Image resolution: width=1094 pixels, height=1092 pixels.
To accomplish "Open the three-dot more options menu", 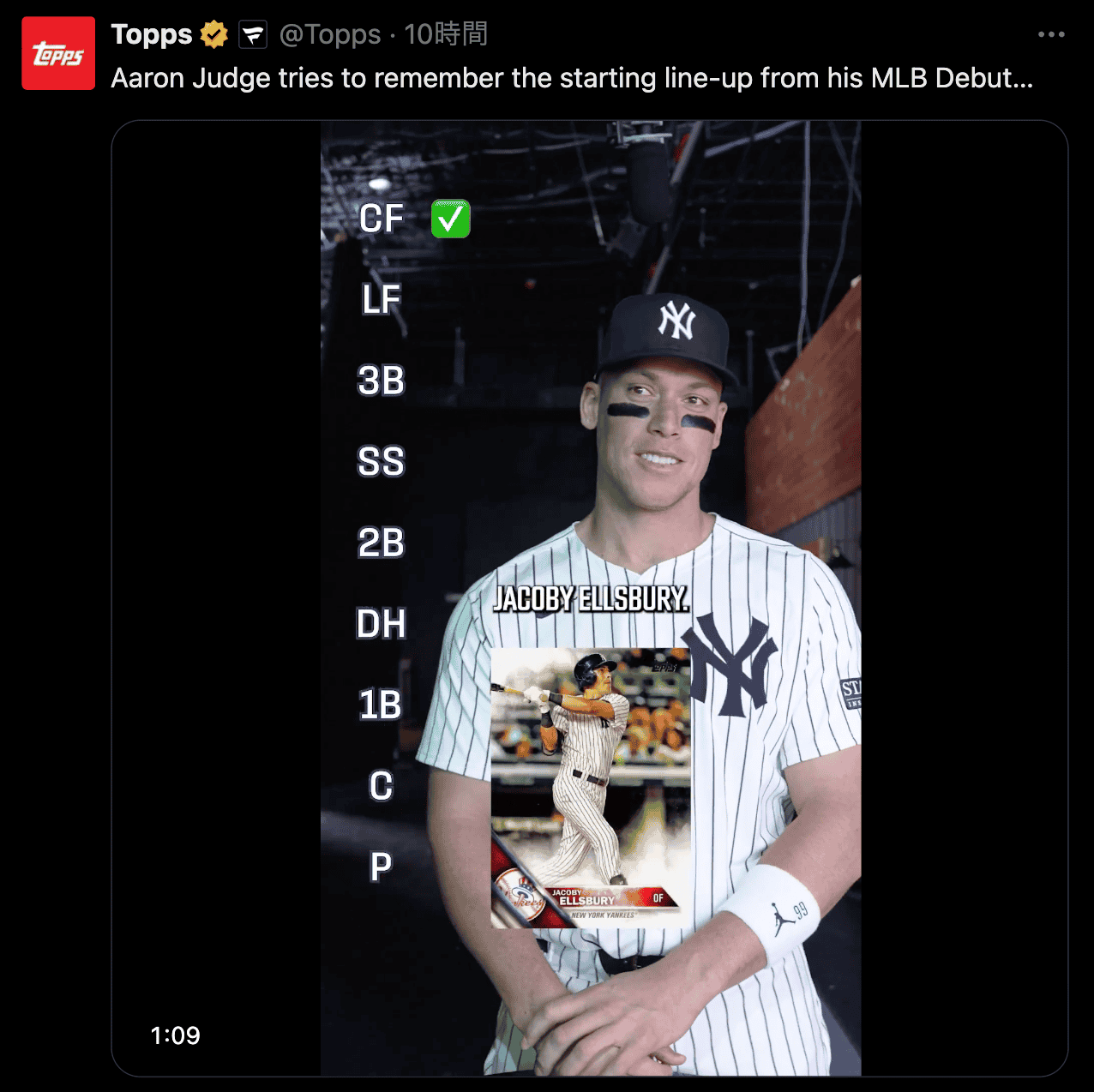I will pos(1051,34).
